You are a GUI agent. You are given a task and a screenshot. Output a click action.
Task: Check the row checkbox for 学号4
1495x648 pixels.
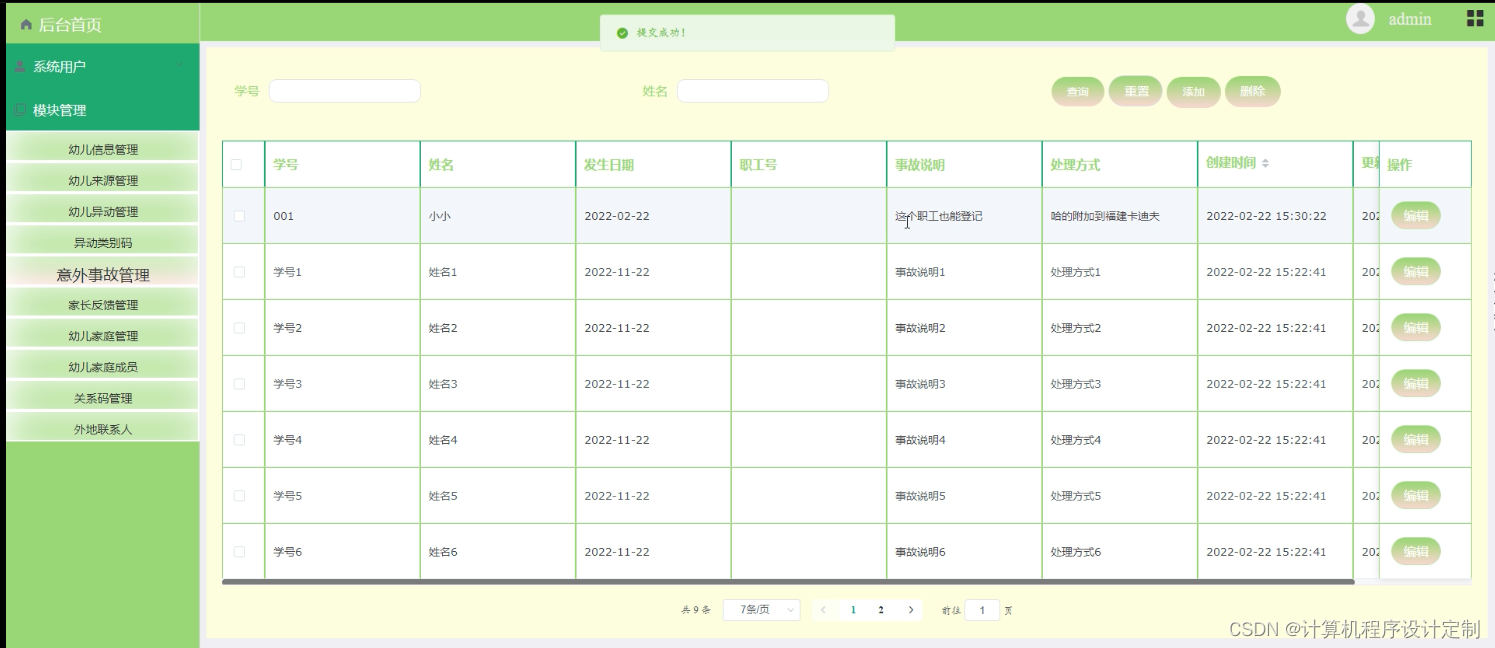point(239,440)
